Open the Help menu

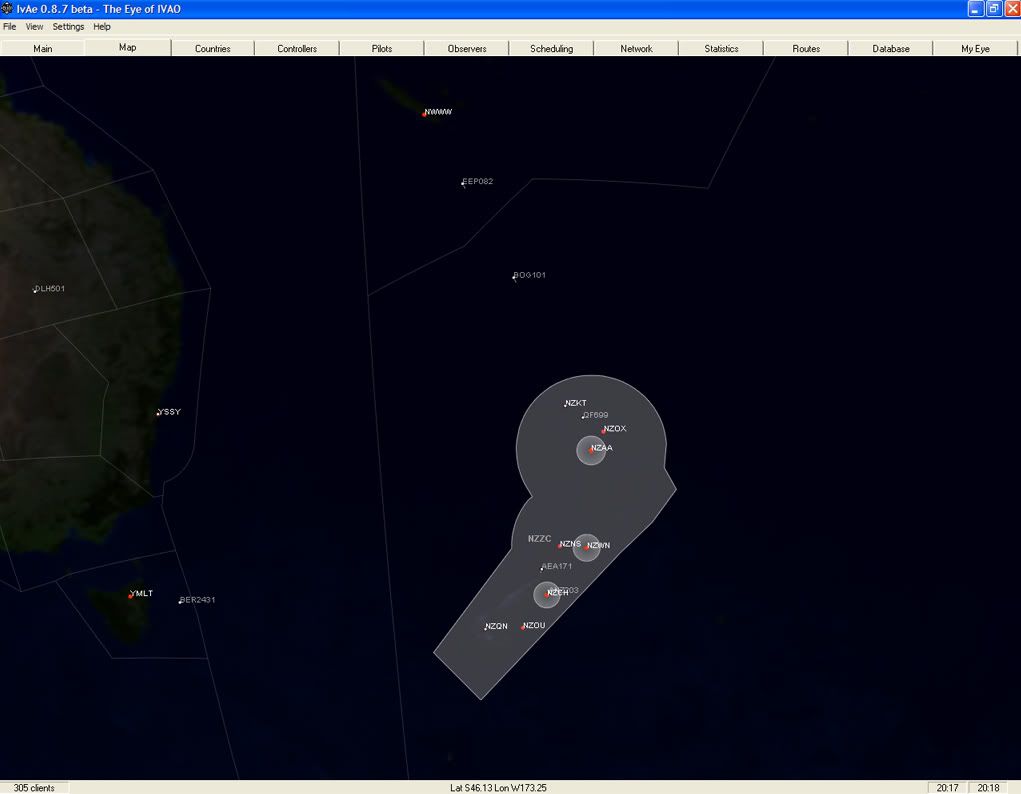click(x=102, y=27)
